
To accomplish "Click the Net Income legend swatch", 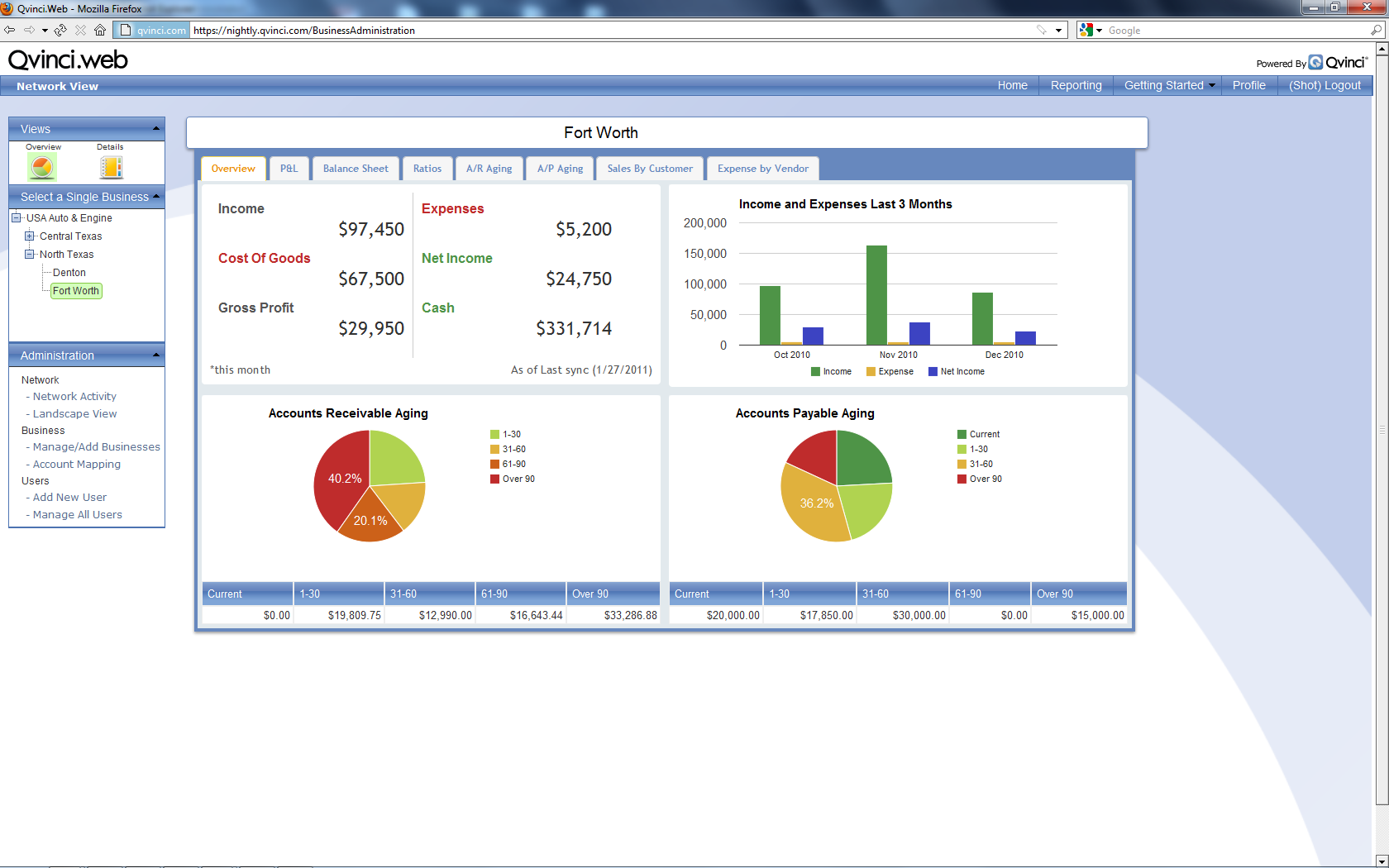I will click(933, 372).
